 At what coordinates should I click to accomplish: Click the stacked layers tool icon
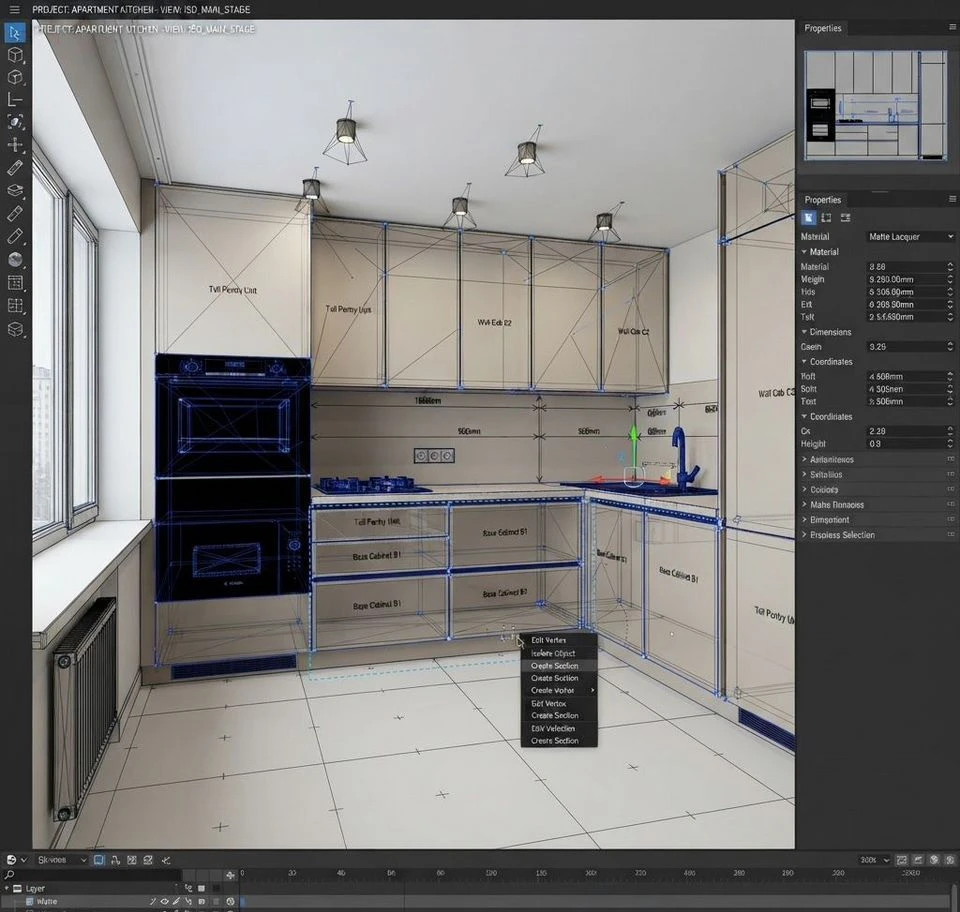(x=15, y=190)
